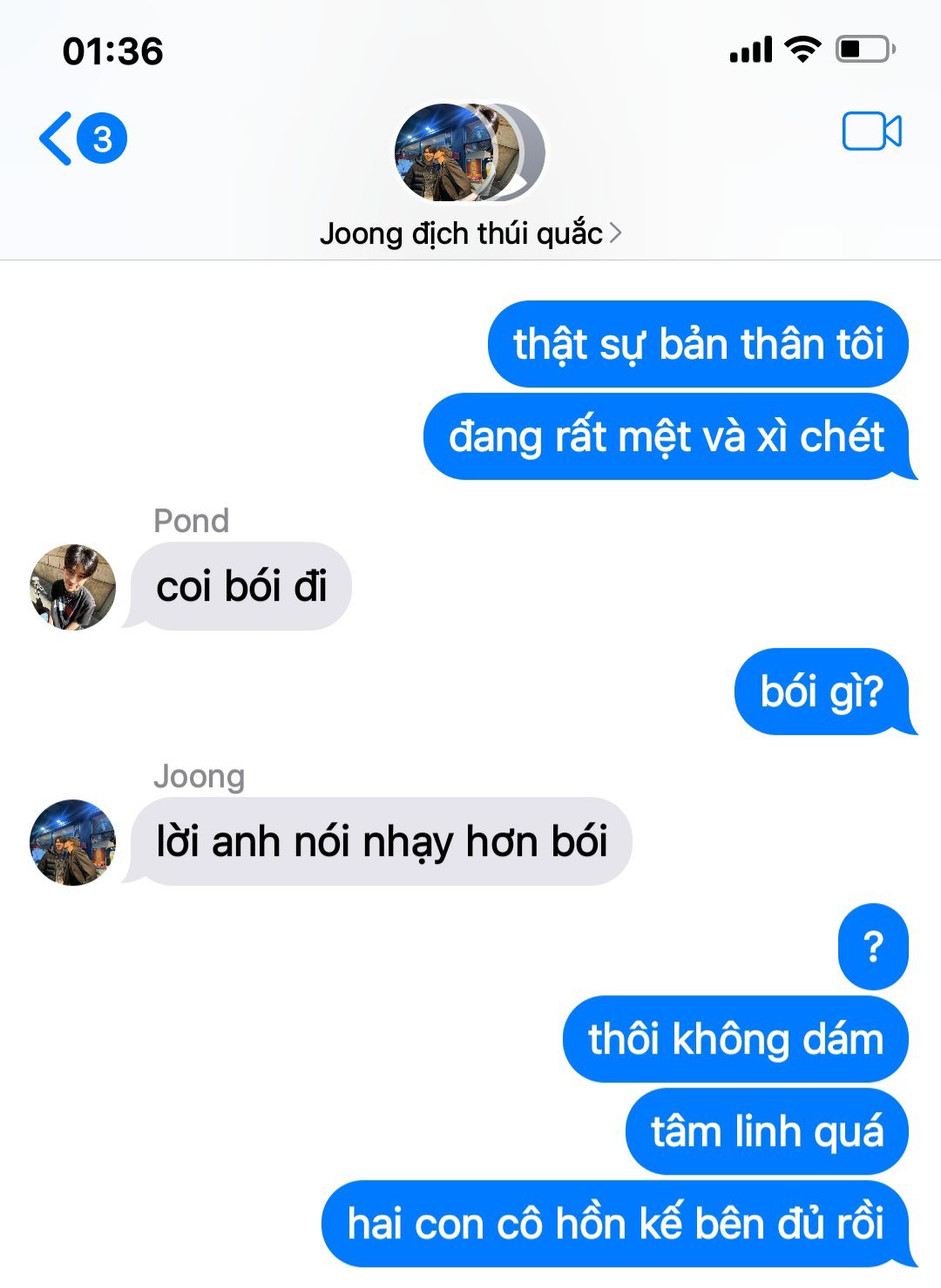
Task: Tap Pond's profile picture
Action: pos(72,587)
